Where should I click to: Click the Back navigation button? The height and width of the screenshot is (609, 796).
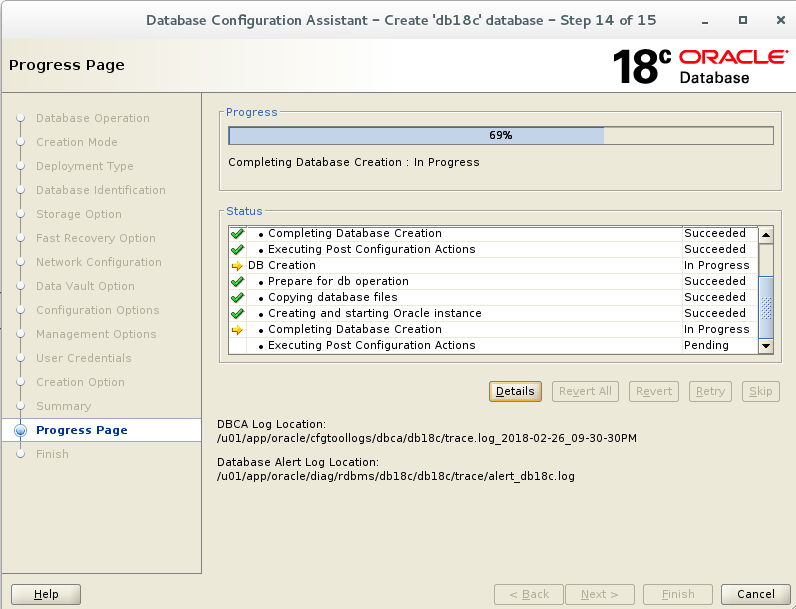[x=529, y=594]
